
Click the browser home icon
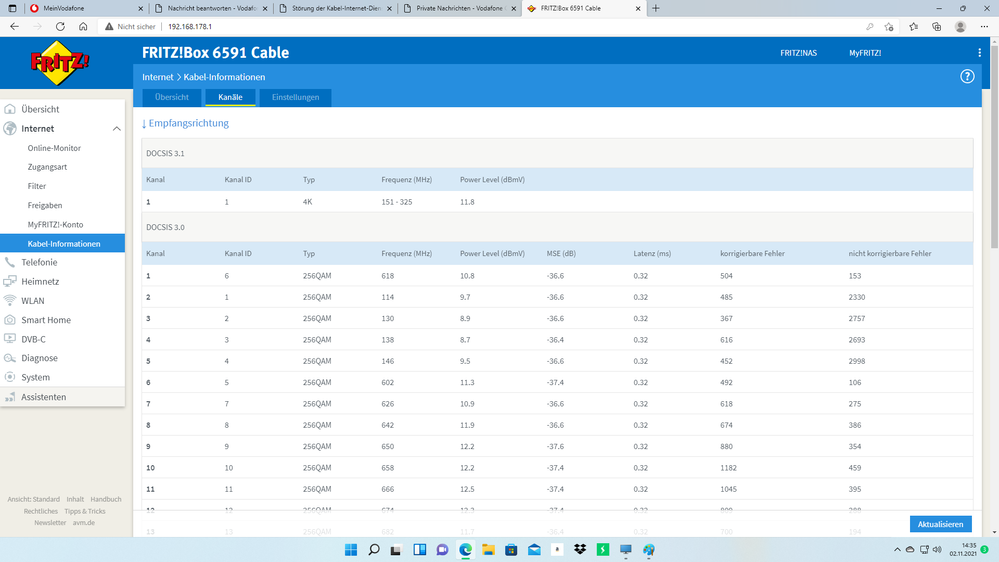[x=83, y=27]
